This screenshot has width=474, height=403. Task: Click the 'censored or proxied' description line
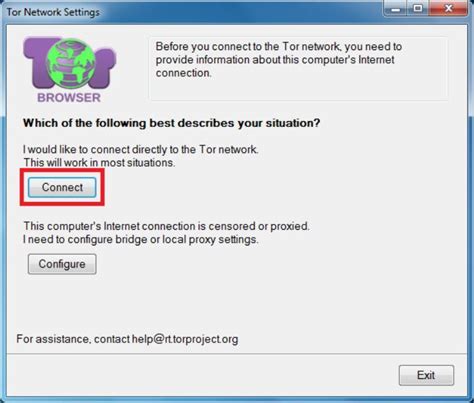point(166,226)
